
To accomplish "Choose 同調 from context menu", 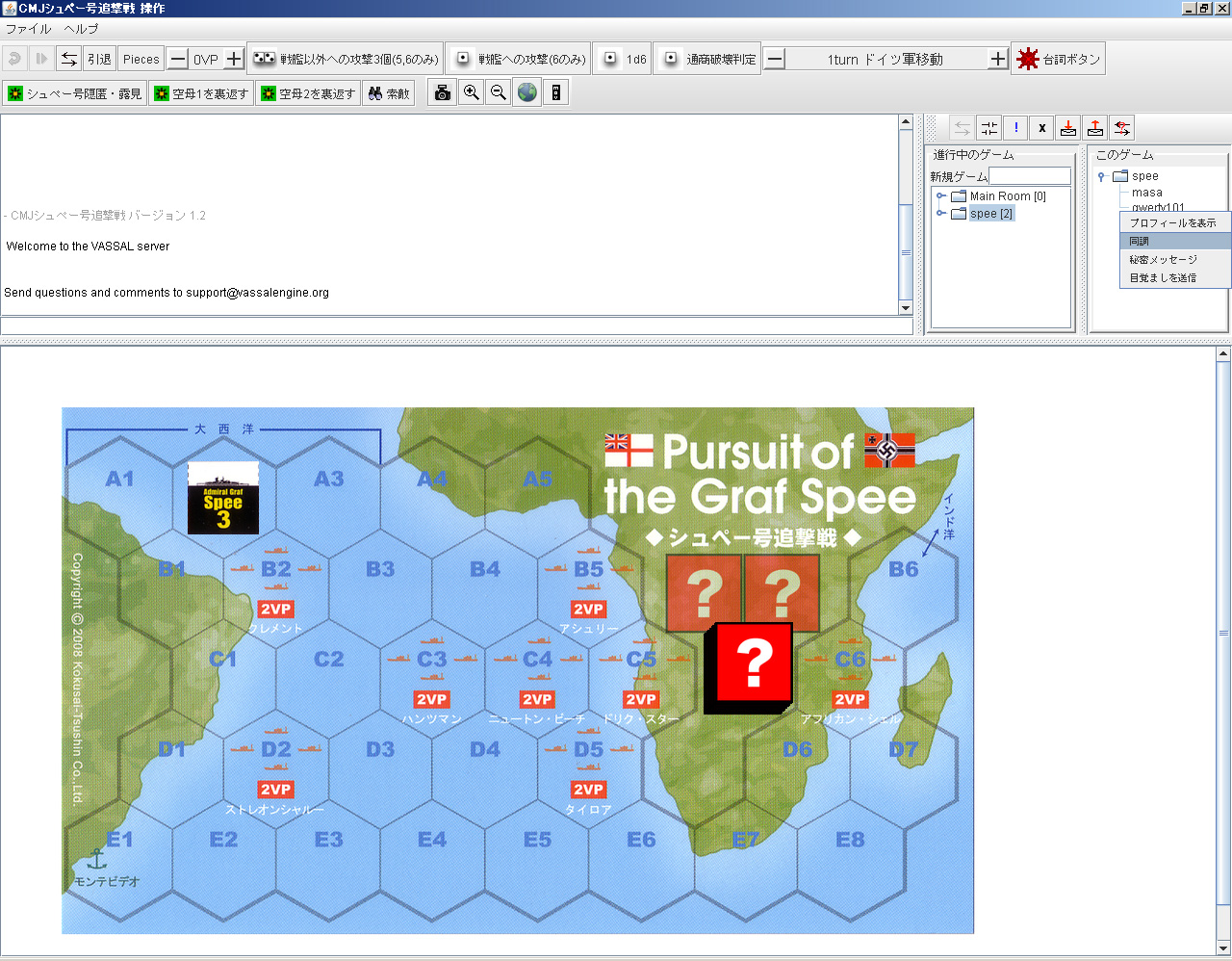I will (1175, 241).
